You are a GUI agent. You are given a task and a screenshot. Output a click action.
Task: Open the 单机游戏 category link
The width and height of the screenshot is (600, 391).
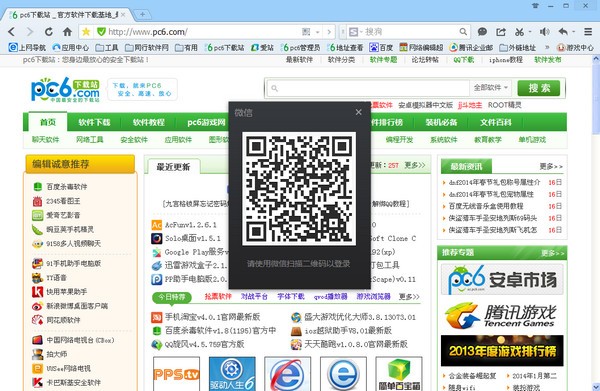coord(532,140)
